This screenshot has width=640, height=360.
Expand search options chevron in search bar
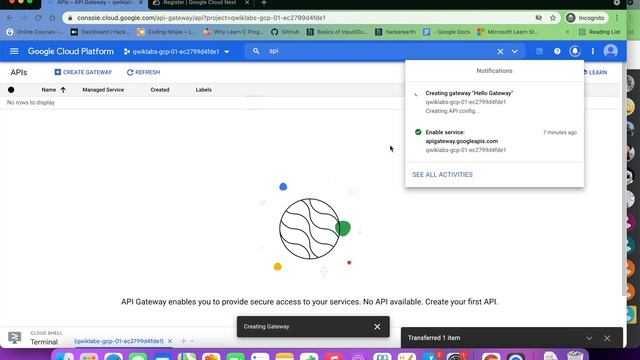pos(515,52)
